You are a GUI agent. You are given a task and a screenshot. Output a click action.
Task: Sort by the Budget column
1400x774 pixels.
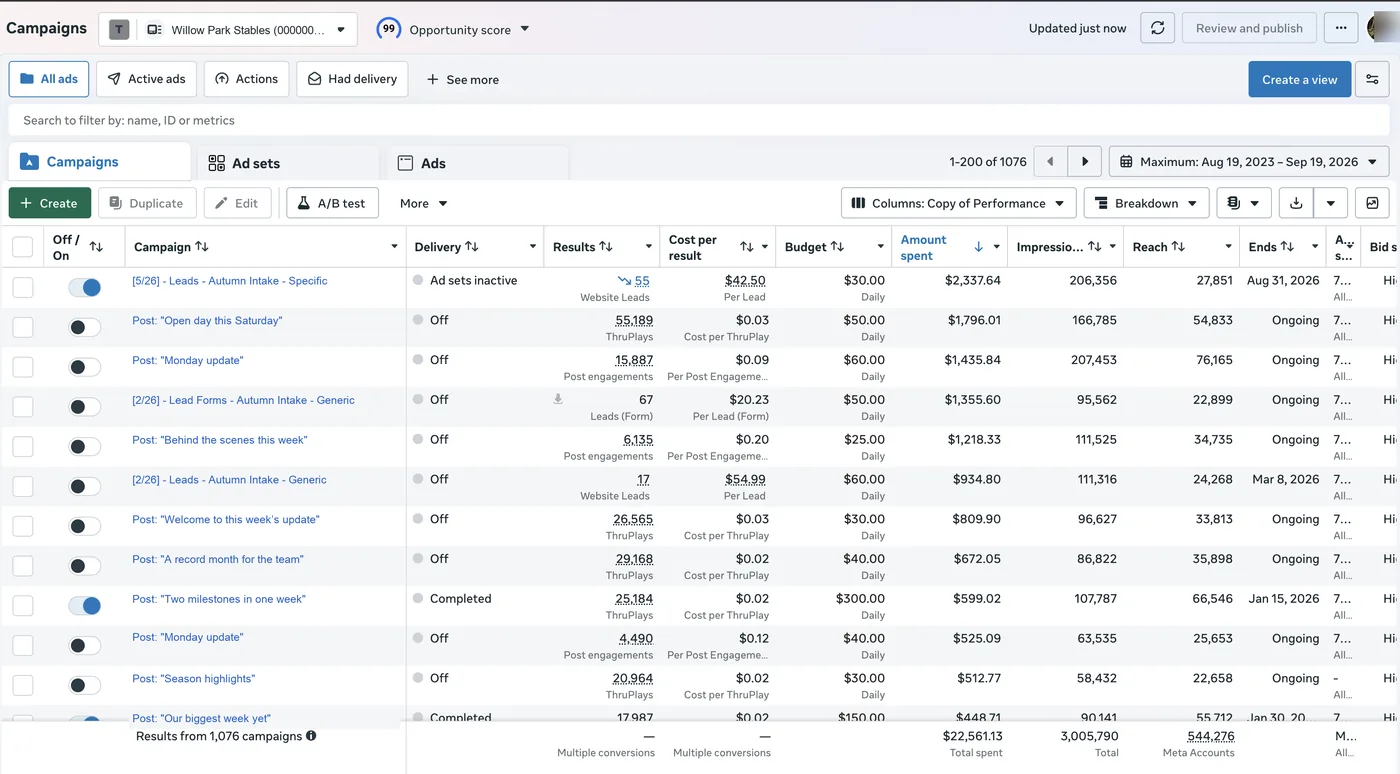point(837,247)
